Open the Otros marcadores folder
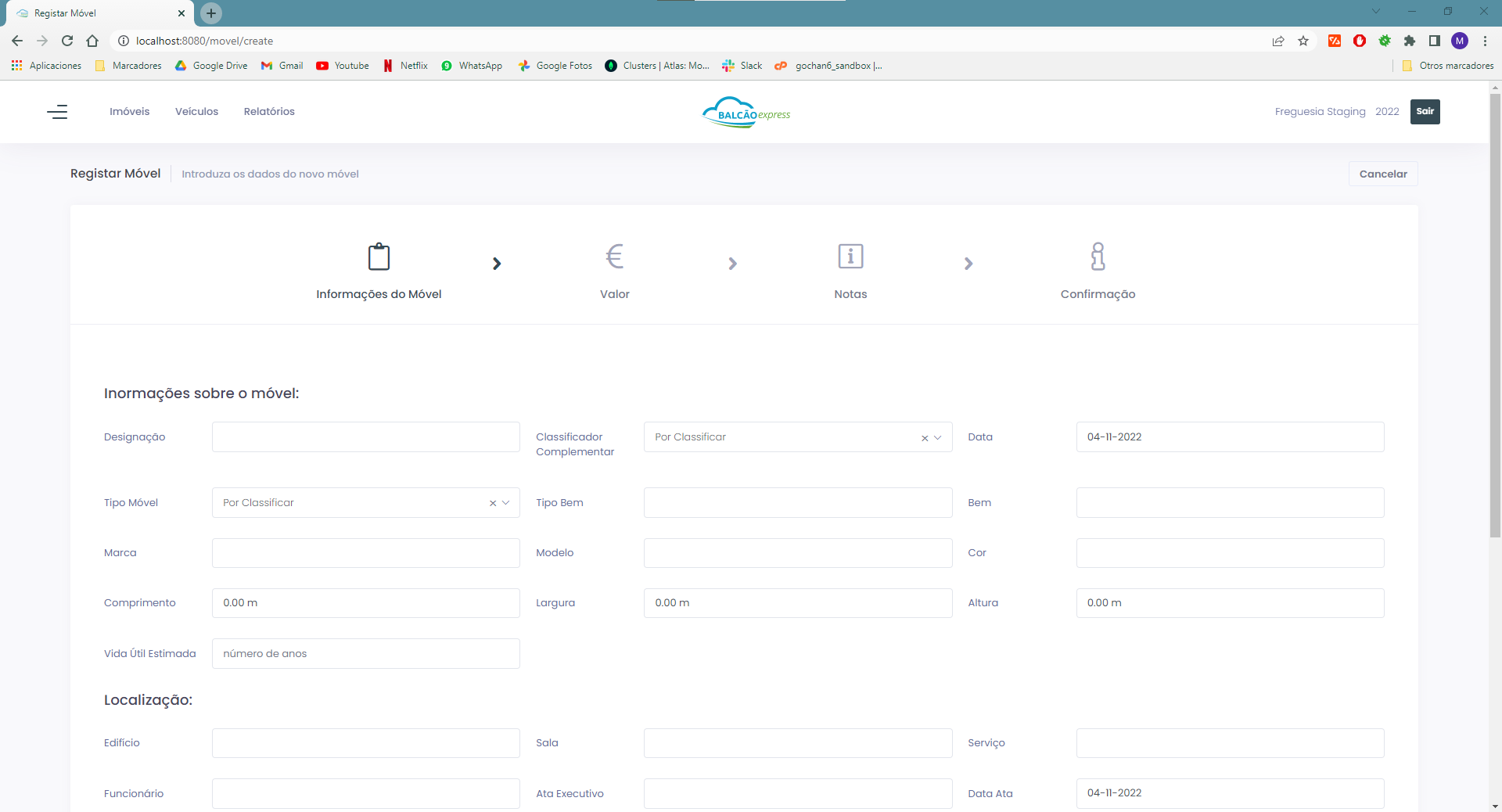1502x812 pixels. click(1448, 66)
